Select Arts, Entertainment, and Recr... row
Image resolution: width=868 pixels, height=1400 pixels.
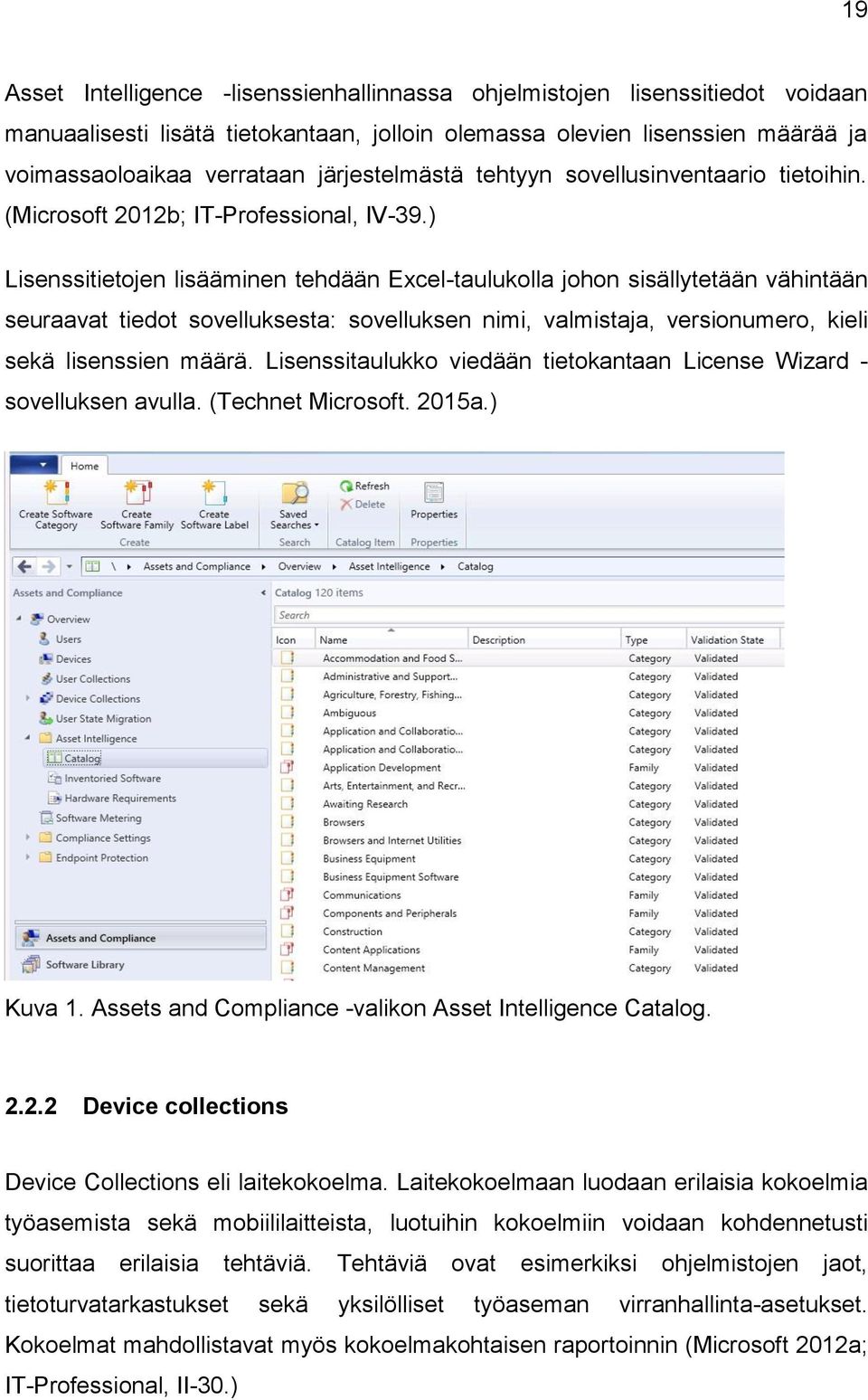click(528, 786)
